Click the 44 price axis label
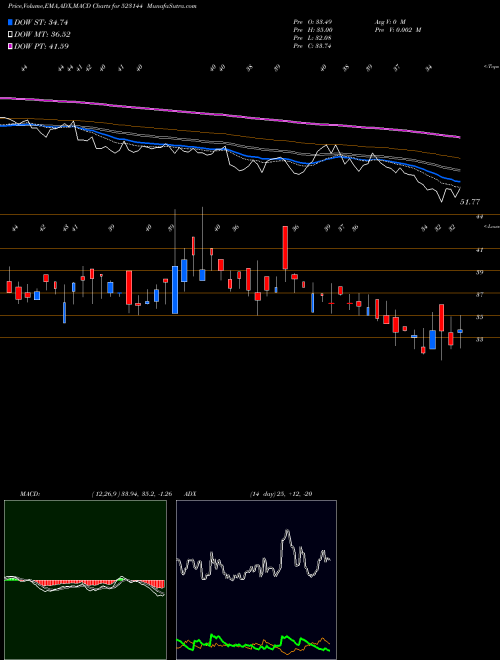Viewport: 500px width, 660px height. [x=479, y=217]
